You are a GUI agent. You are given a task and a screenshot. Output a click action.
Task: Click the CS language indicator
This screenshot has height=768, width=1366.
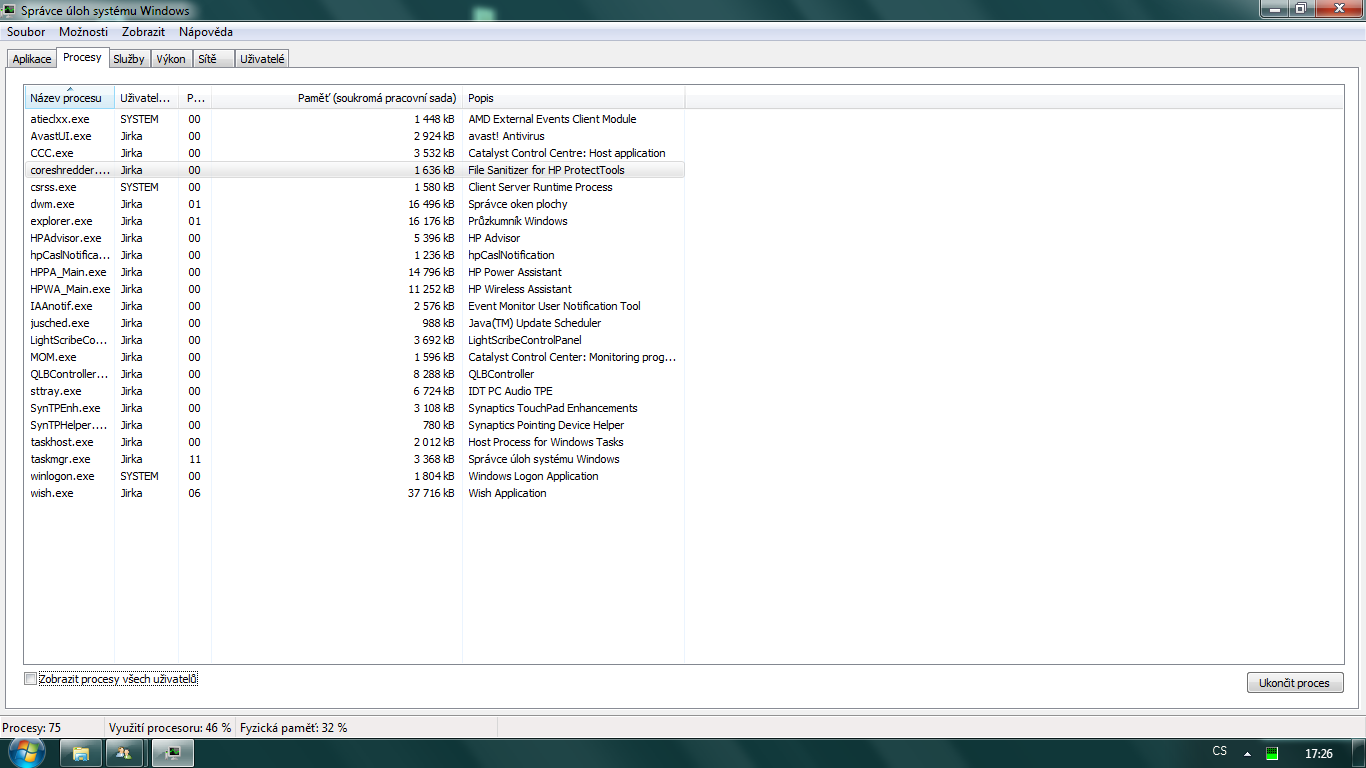[1219, 752]
